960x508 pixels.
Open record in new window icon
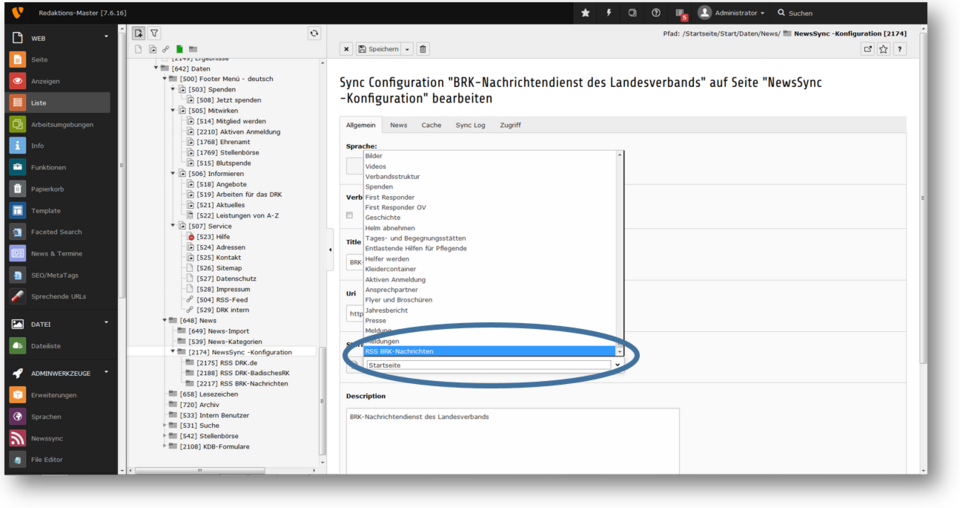pyautogui.click(x=867, y=49)
